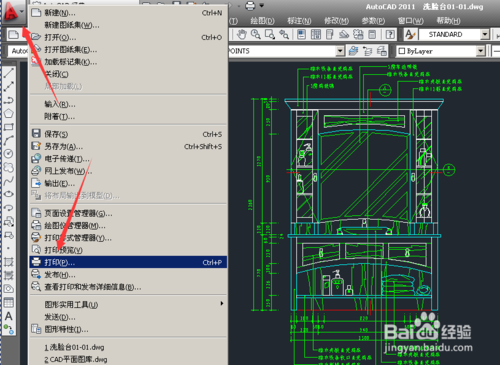Select the Pan realtime hand tool

coord(242,34)
